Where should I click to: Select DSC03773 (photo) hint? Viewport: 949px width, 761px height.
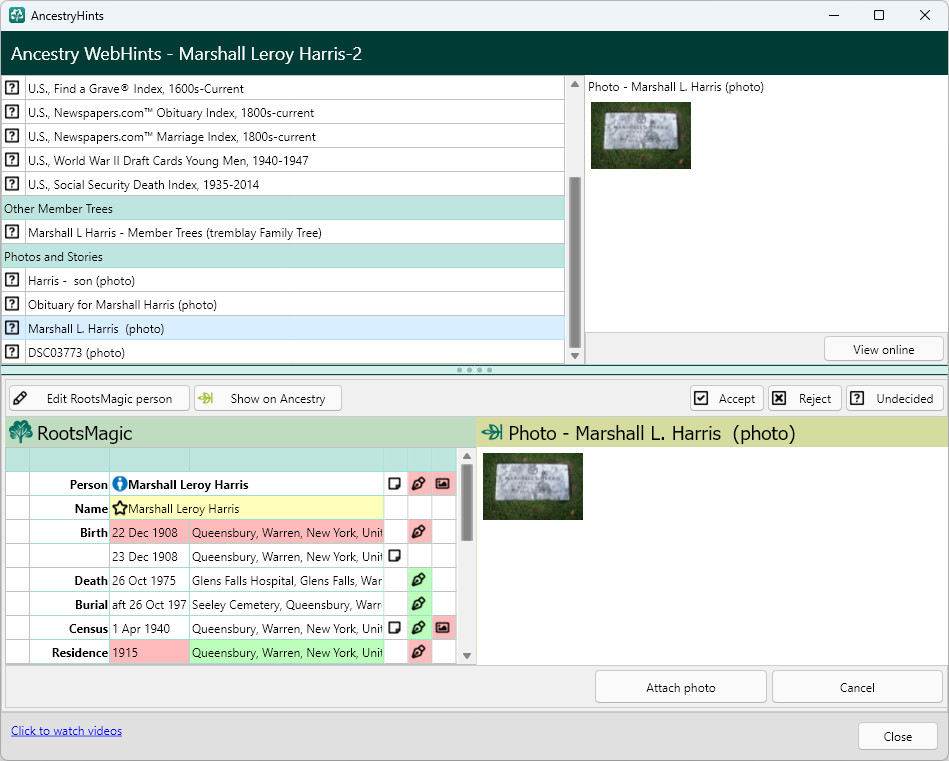click(x=295, y=352)
